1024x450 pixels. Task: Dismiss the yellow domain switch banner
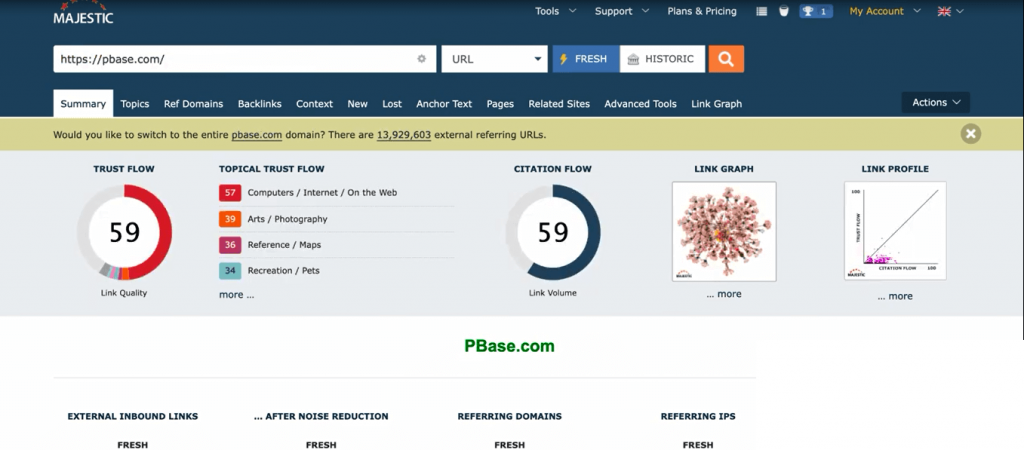(970, 134)
